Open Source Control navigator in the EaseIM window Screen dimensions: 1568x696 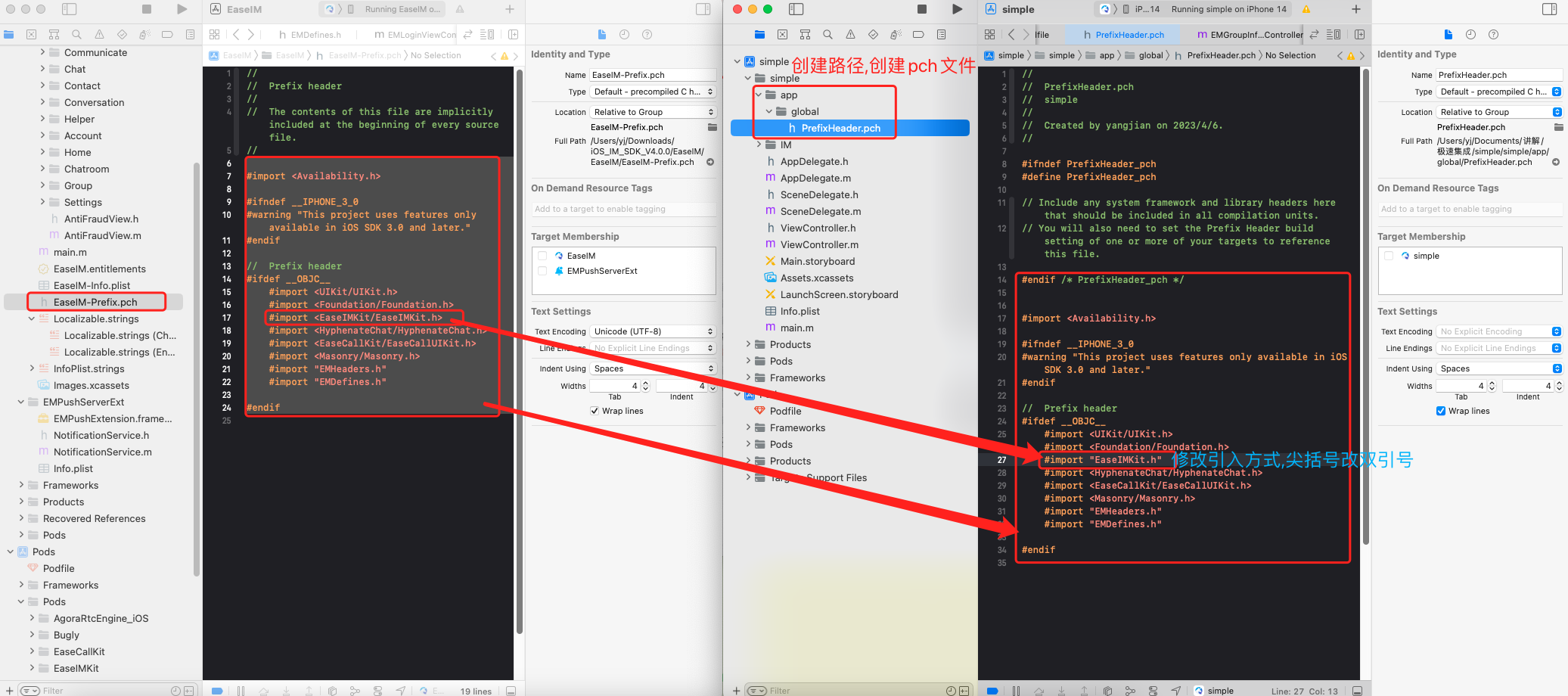[x=31, y=34]
